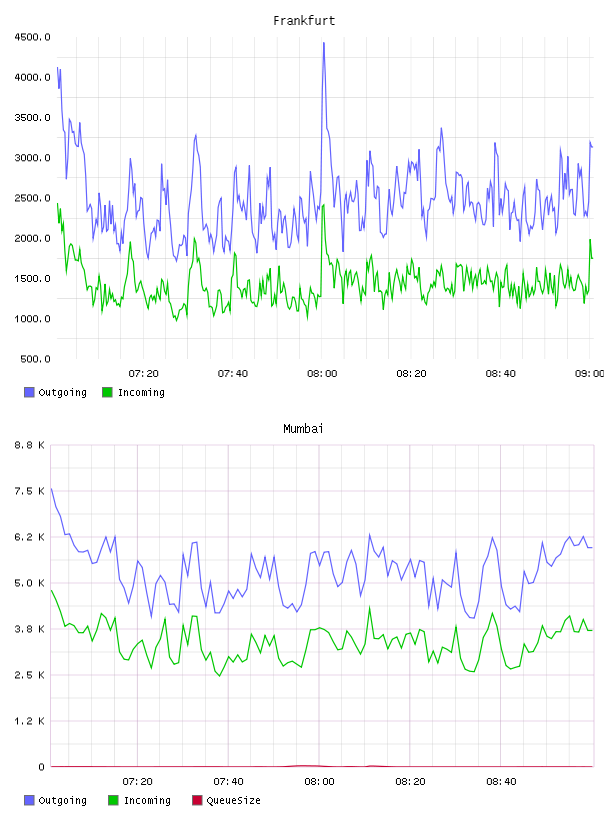Select the Outgoing label in Mumbai legend
This screenshot has width=608, height=816.
coord(62,801)
